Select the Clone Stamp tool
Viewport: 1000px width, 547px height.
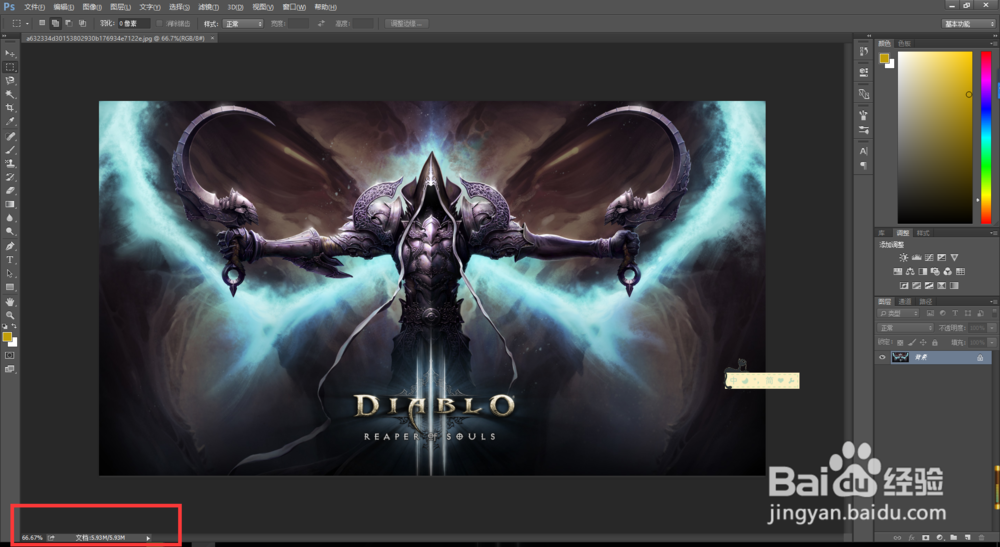click(x=10, y=163)
